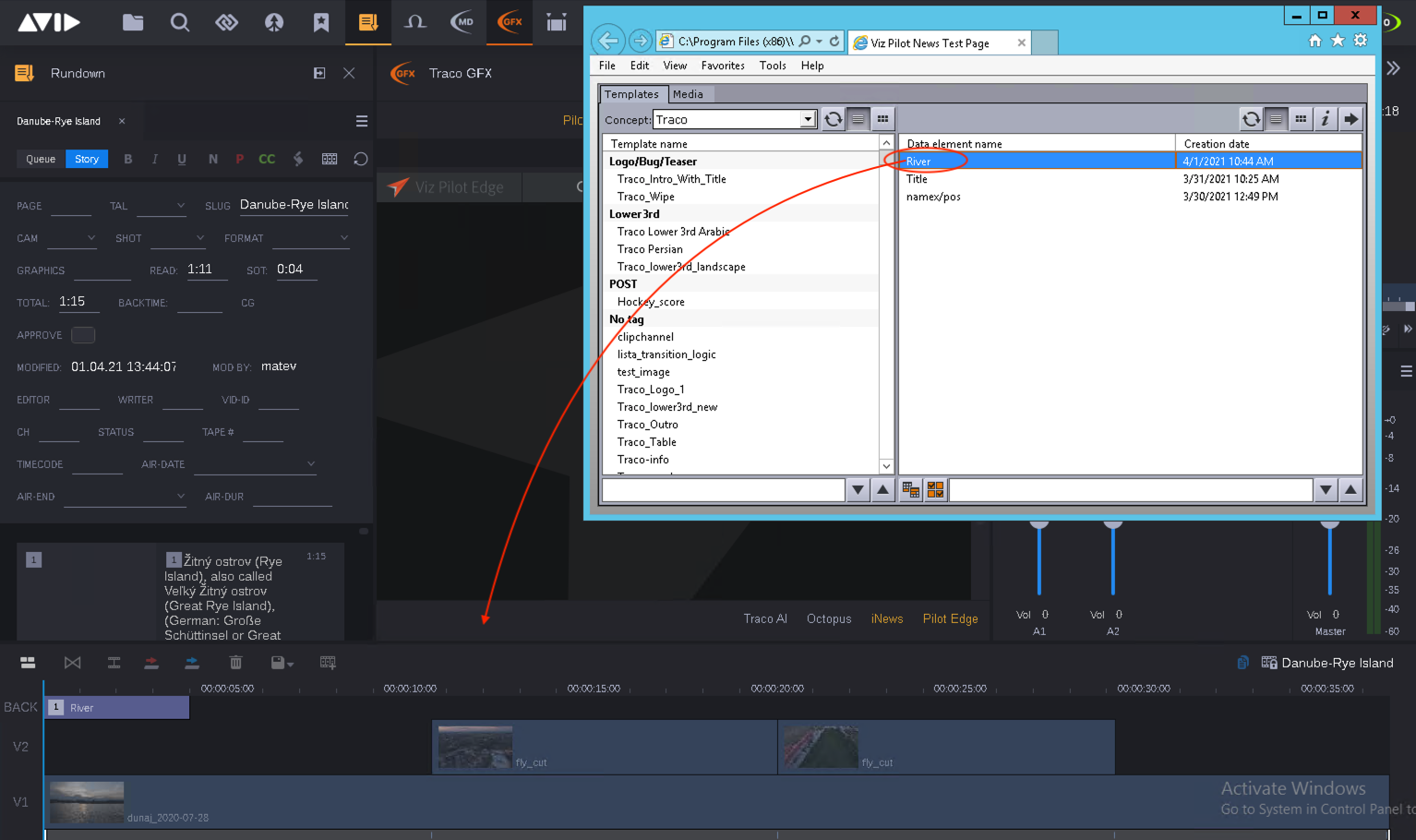Toggle bold formatting in story editor
This screenshot has width=1416, height=840.
pos(128,159)
